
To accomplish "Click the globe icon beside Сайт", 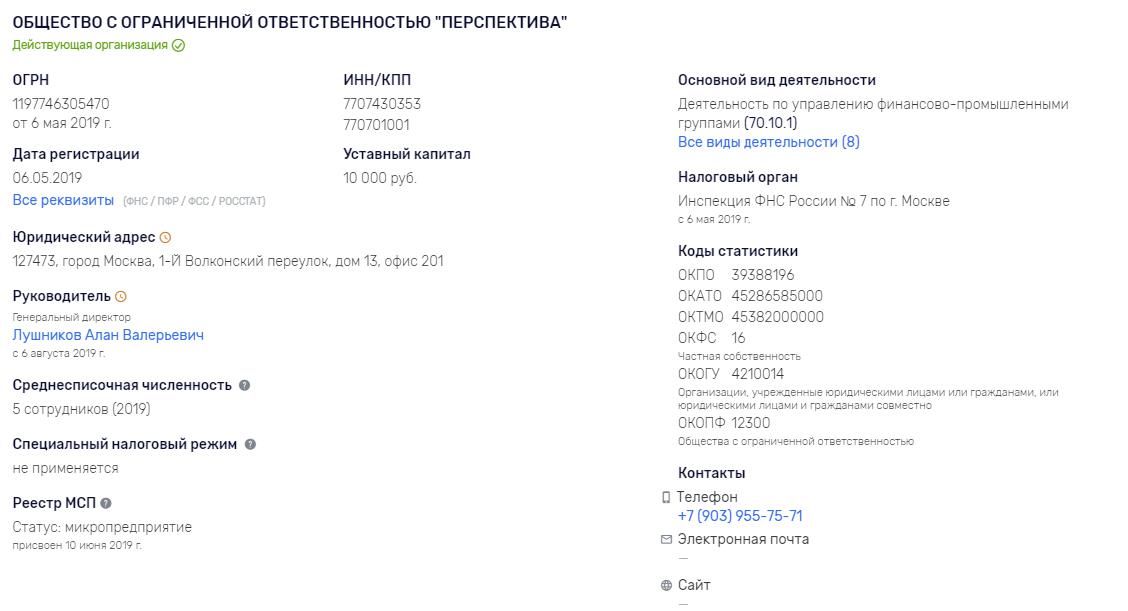I will pyautogui.click(x=666, y=585).
